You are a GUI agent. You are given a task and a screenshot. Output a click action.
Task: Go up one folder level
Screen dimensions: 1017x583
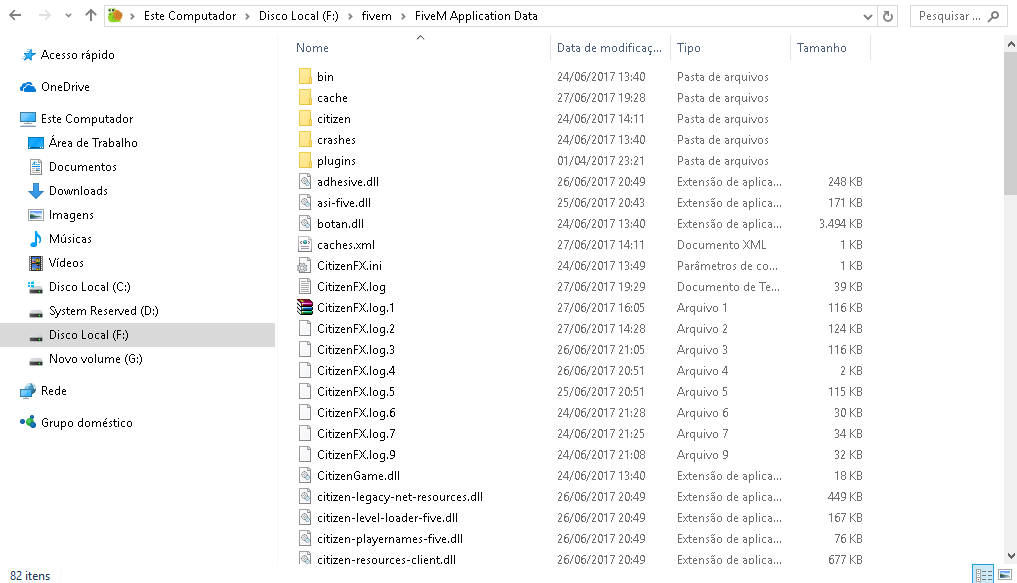91,16
